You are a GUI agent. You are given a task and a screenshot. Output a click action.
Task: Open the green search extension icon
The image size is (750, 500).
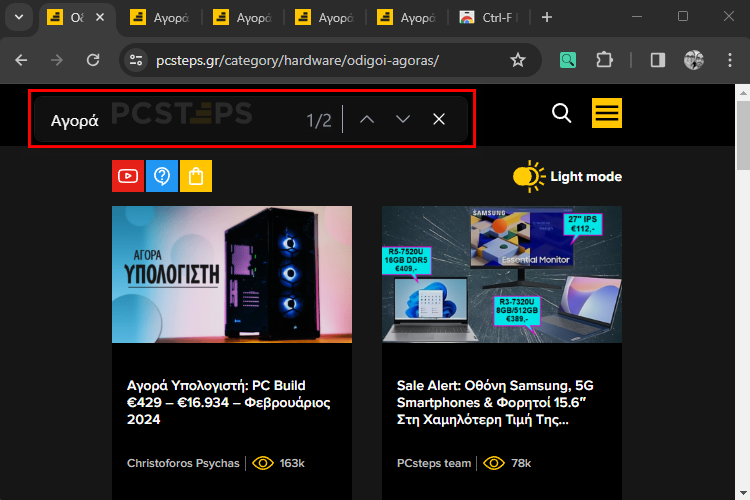coord(568,60)
